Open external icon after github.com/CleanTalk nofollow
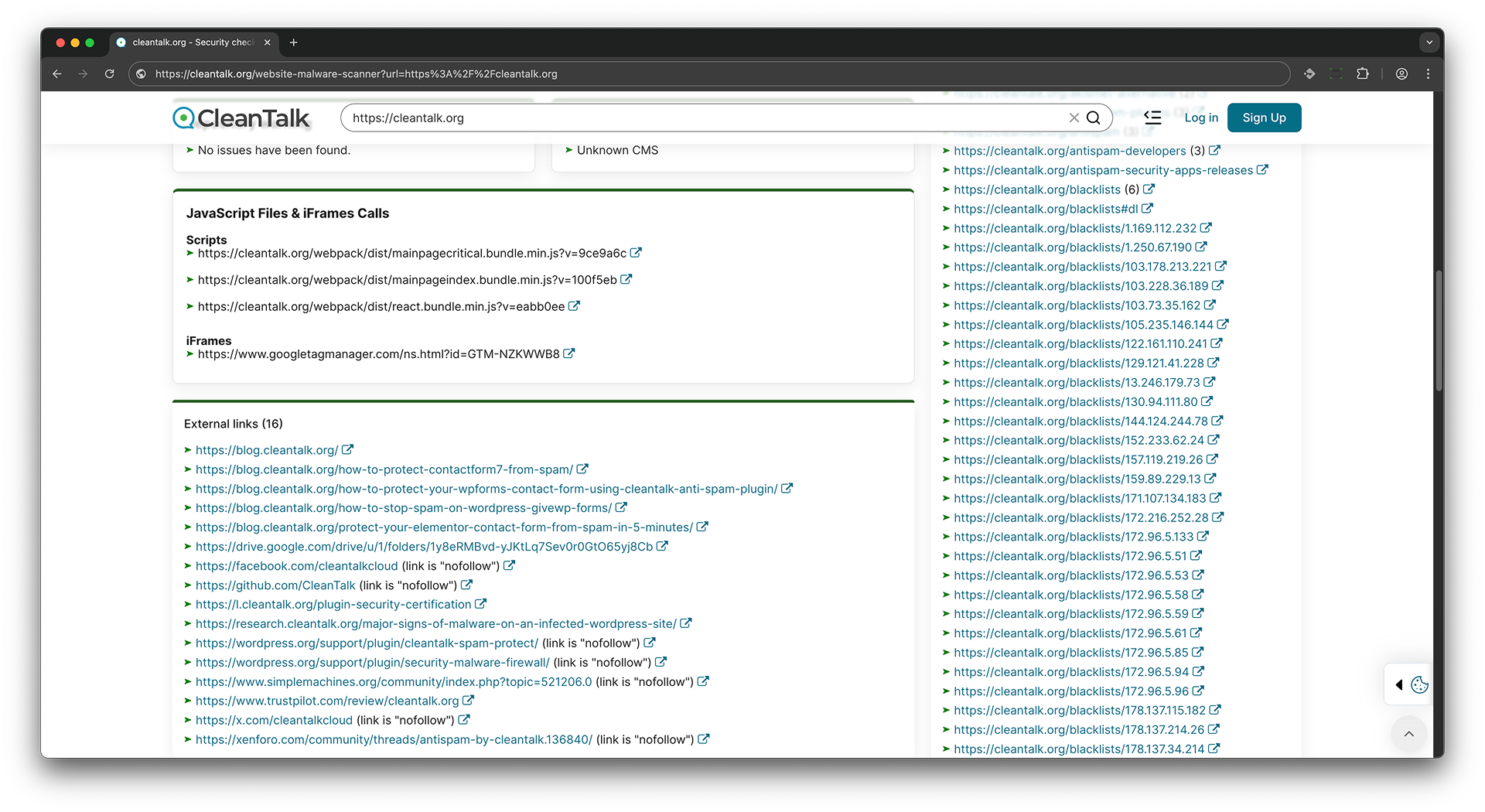Screen dimensions: 1485x812 coord(466,585)
